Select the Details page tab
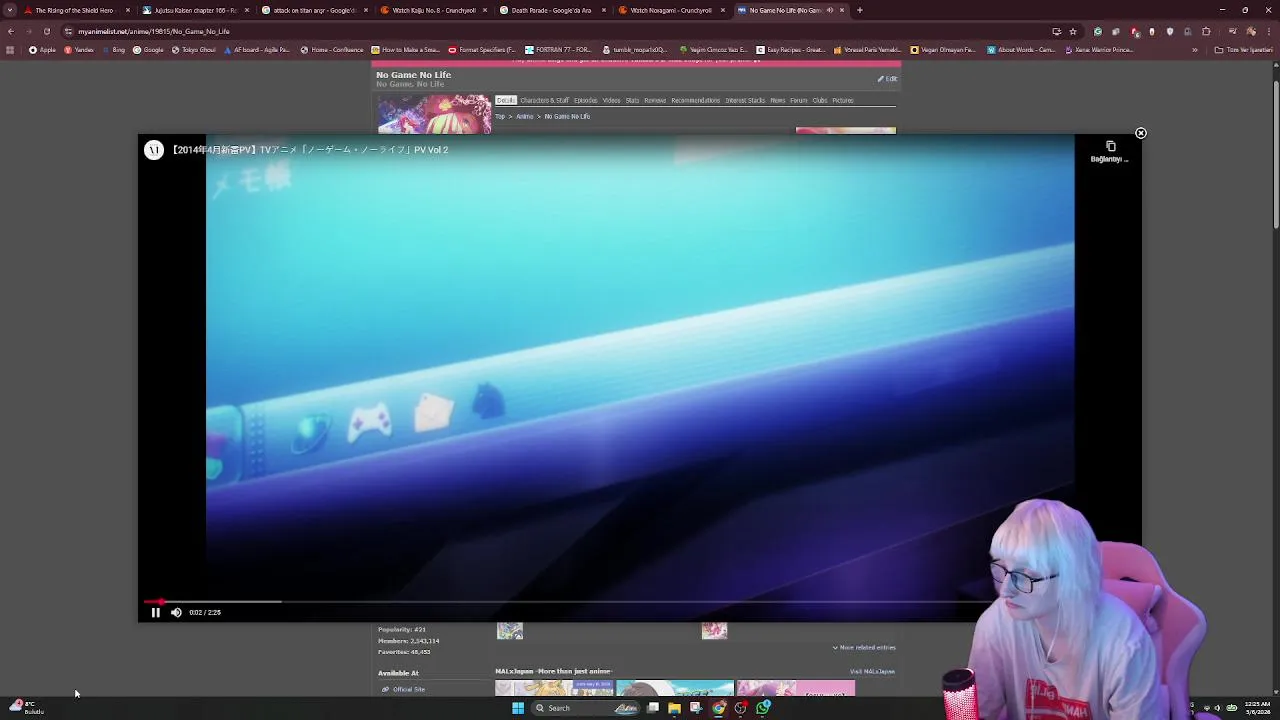 click(x=505, y=100)
